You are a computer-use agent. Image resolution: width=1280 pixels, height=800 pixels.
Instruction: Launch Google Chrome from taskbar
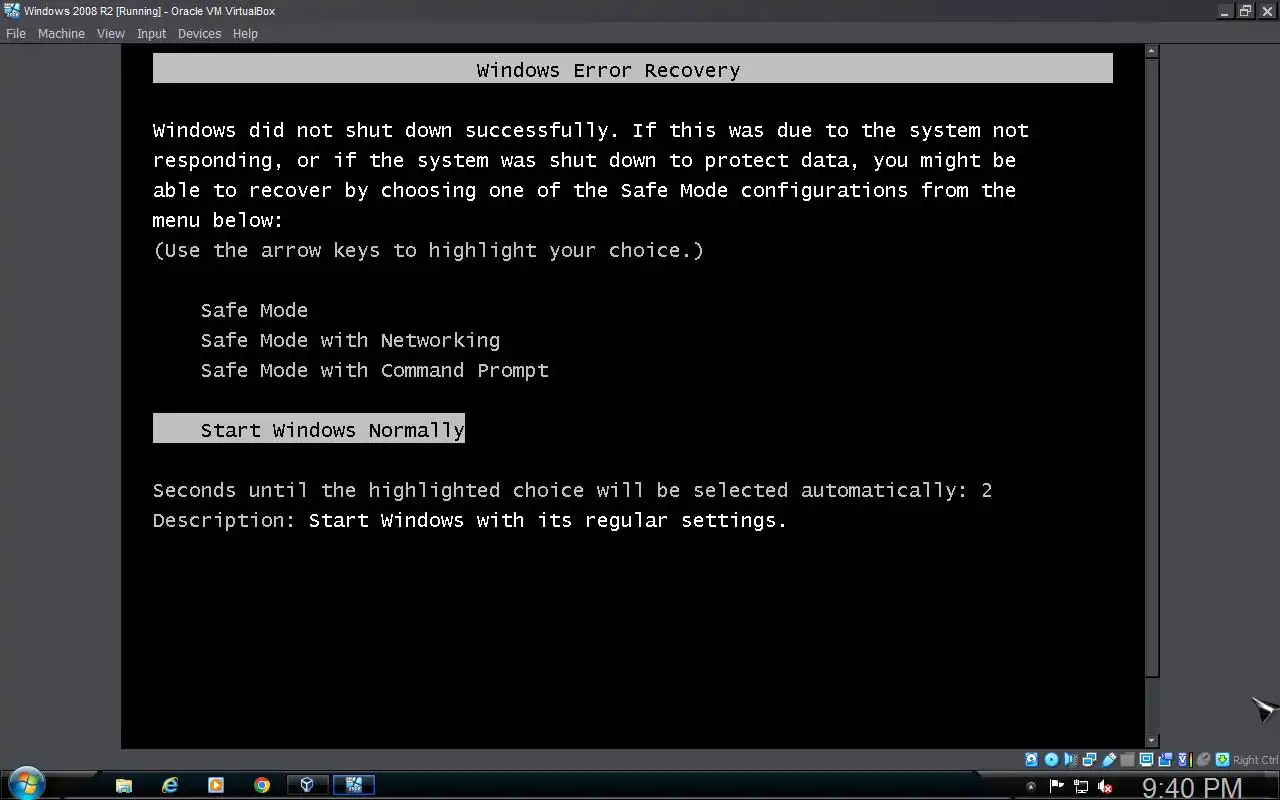pos(262,785)
